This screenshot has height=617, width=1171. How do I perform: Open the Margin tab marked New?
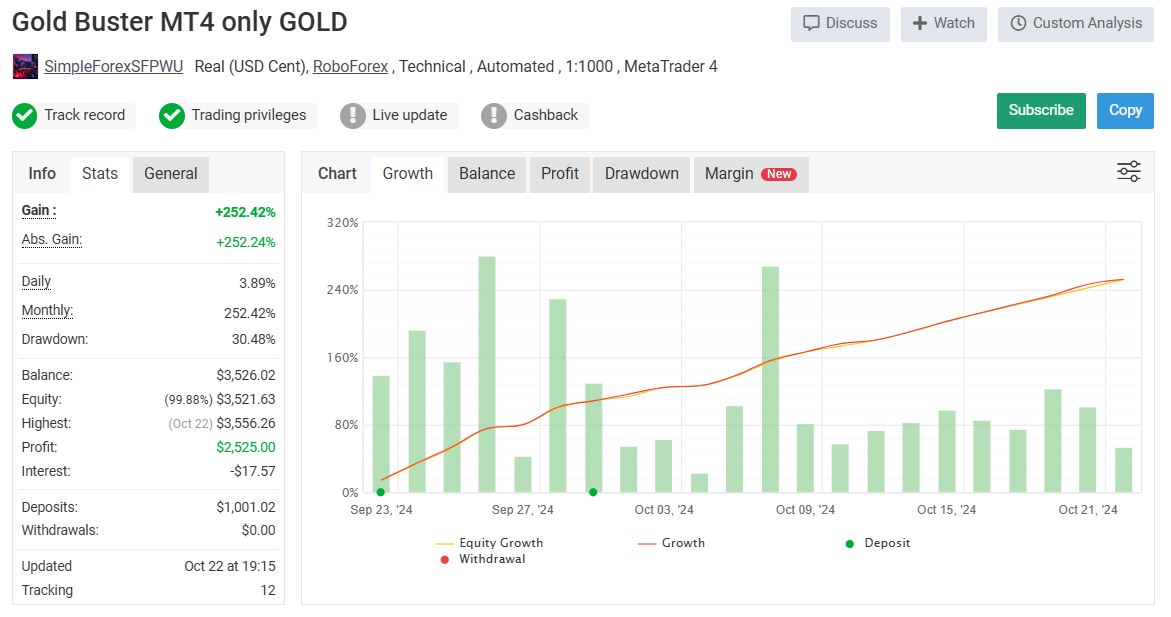click(x=750, y=173)
